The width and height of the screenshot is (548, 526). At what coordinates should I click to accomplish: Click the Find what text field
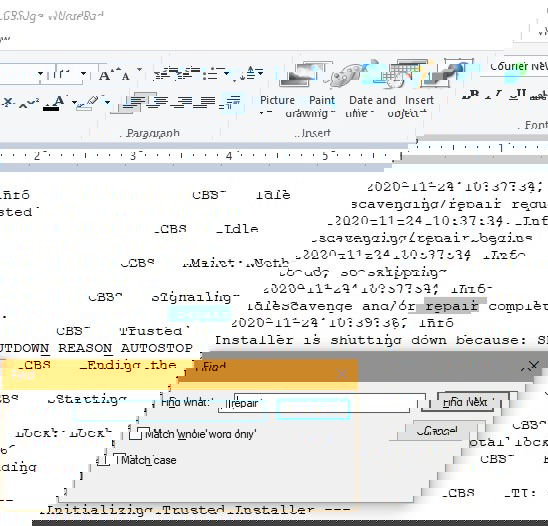[x=322, y=403]
